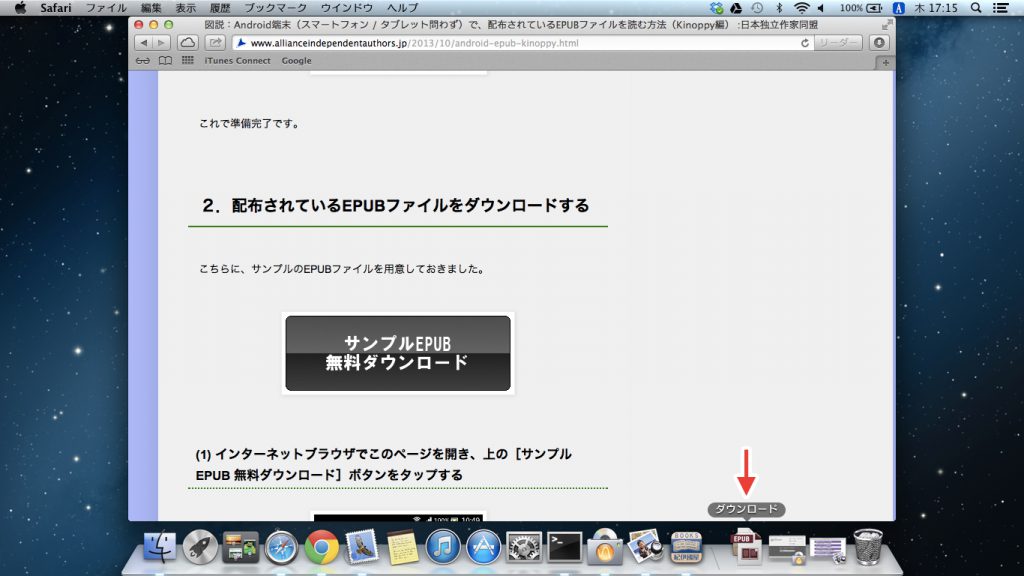Open the 表示 menu

(185, 8)
